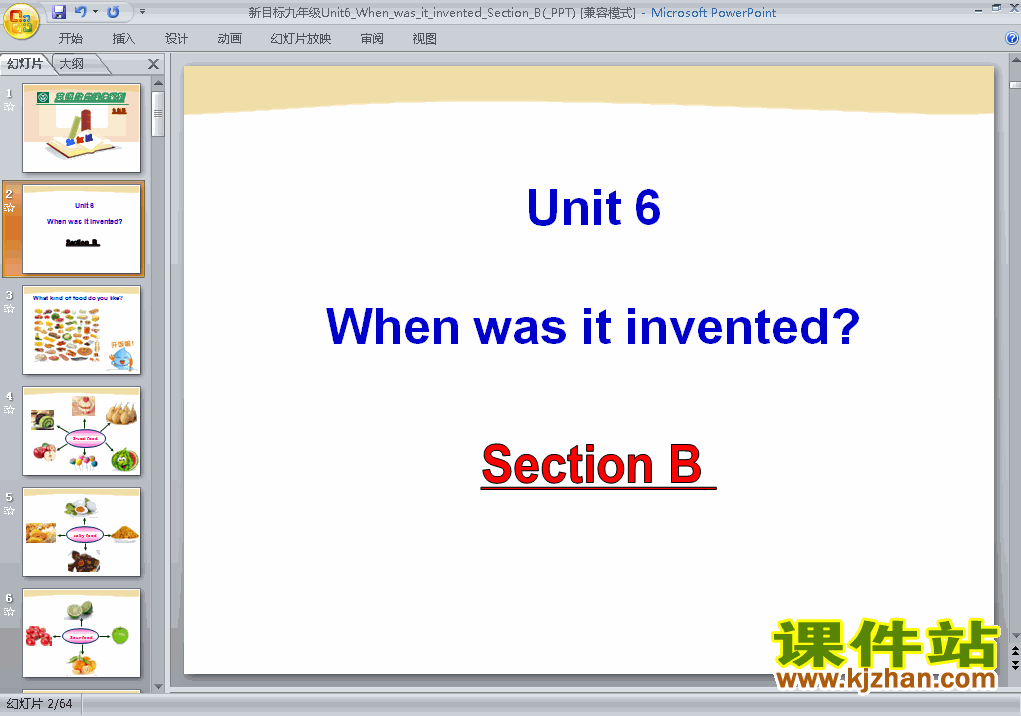Image resolution: width=1021 pixels, height=716 pixels.
Task: Open the Office button menu
Action: (21, 21)
